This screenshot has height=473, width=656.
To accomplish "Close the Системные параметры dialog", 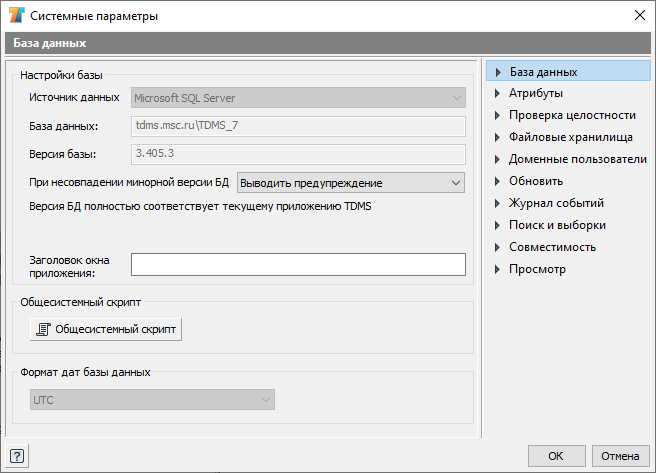I will [x=640, y=15].
